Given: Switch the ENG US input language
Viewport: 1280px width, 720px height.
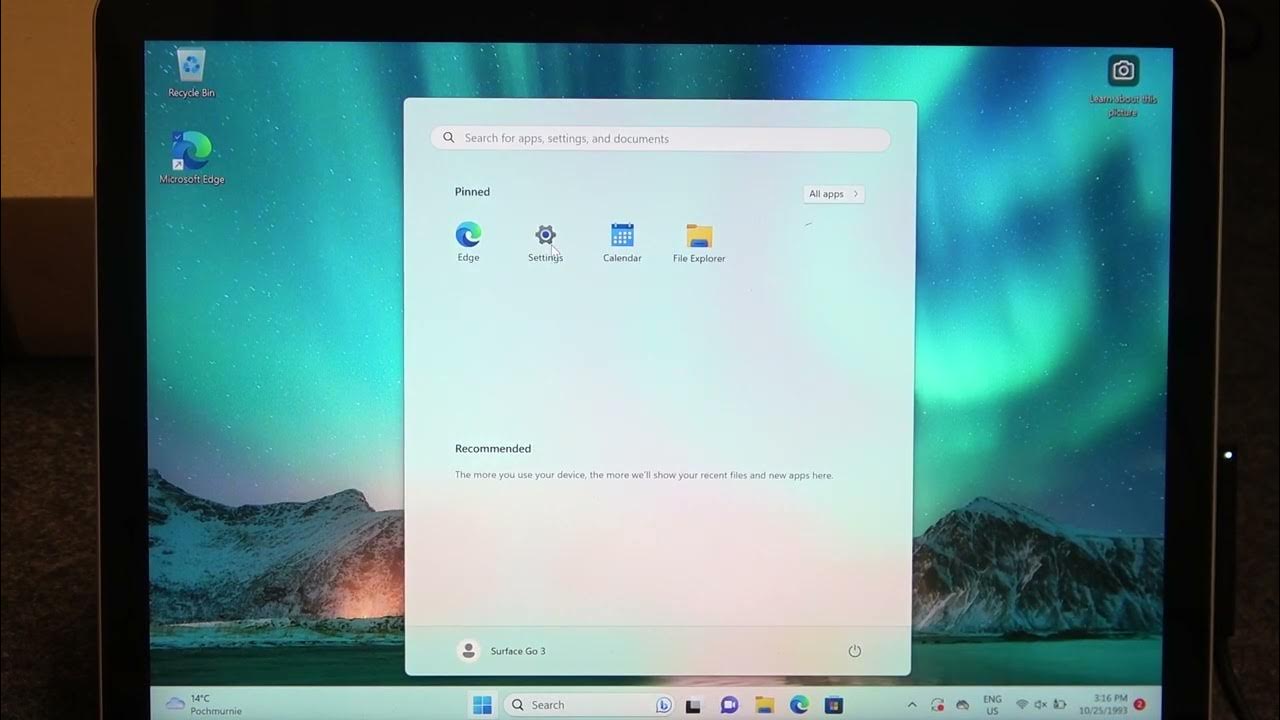Looking at the screenshot, I should tap(992, 705).
